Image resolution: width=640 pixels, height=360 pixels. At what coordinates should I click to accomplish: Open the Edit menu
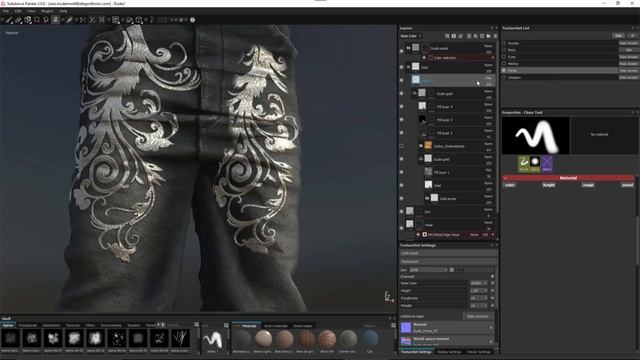(x=18, y=11)
